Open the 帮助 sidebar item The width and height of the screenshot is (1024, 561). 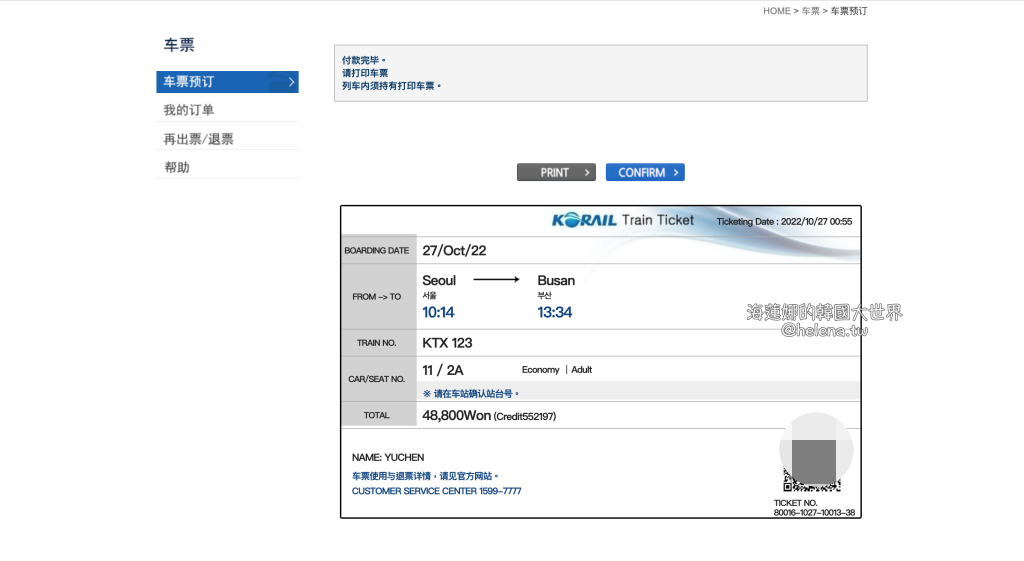click(177, 167)
